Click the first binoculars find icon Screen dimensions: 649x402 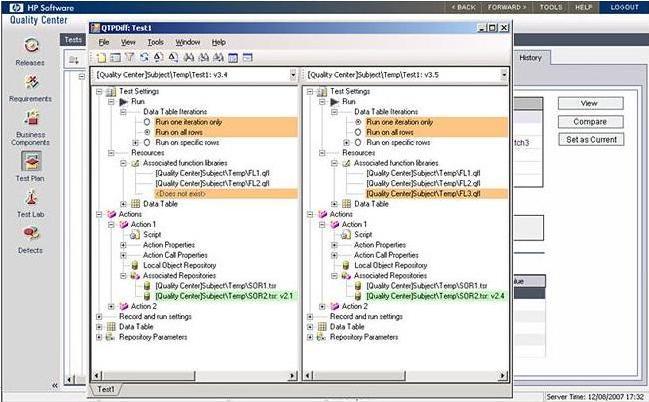pos(189,58)
